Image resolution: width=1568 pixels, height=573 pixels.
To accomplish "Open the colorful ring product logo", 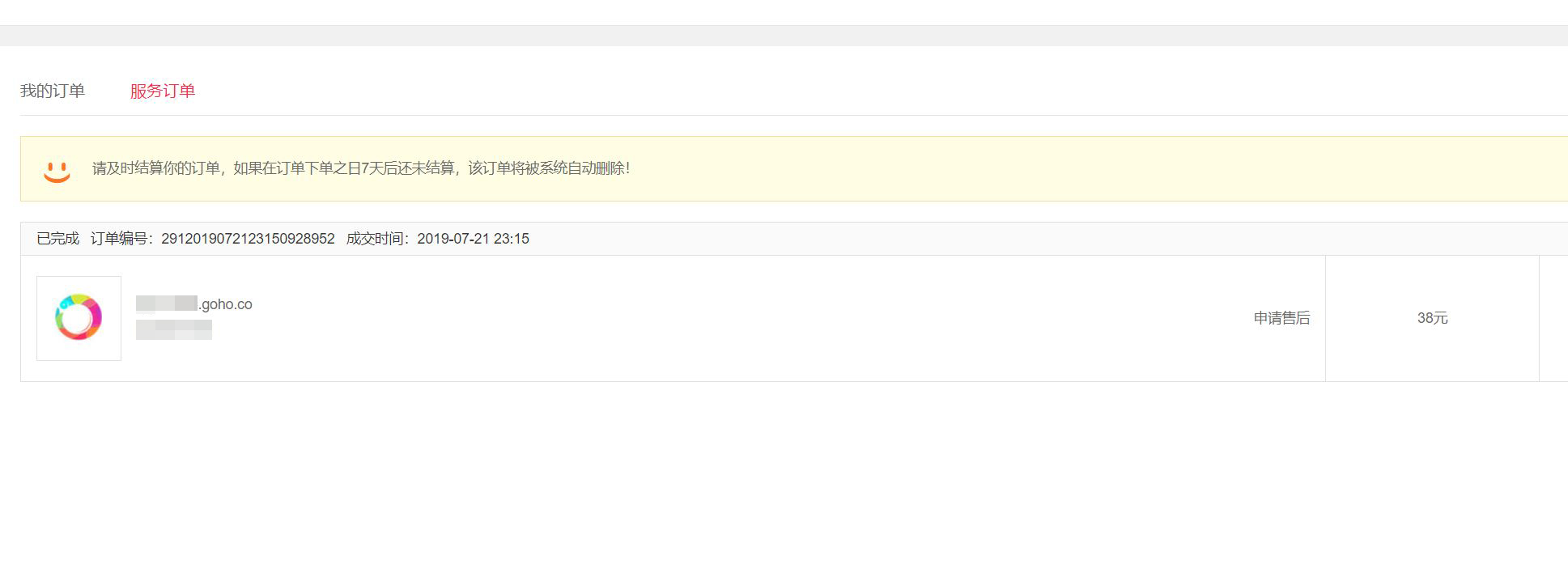I will 79,318.
